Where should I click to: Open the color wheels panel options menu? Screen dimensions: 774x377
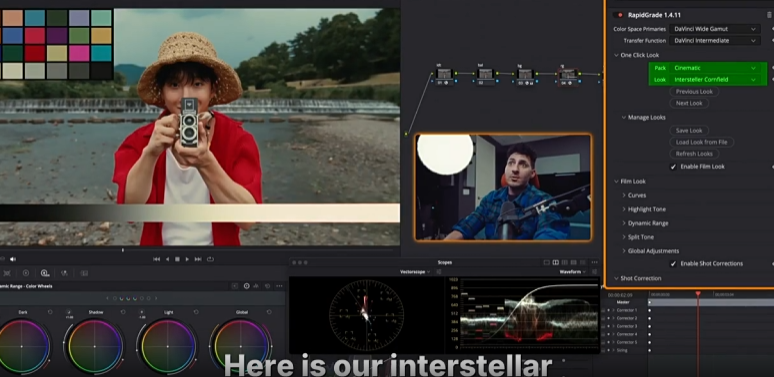pos(279,286)
